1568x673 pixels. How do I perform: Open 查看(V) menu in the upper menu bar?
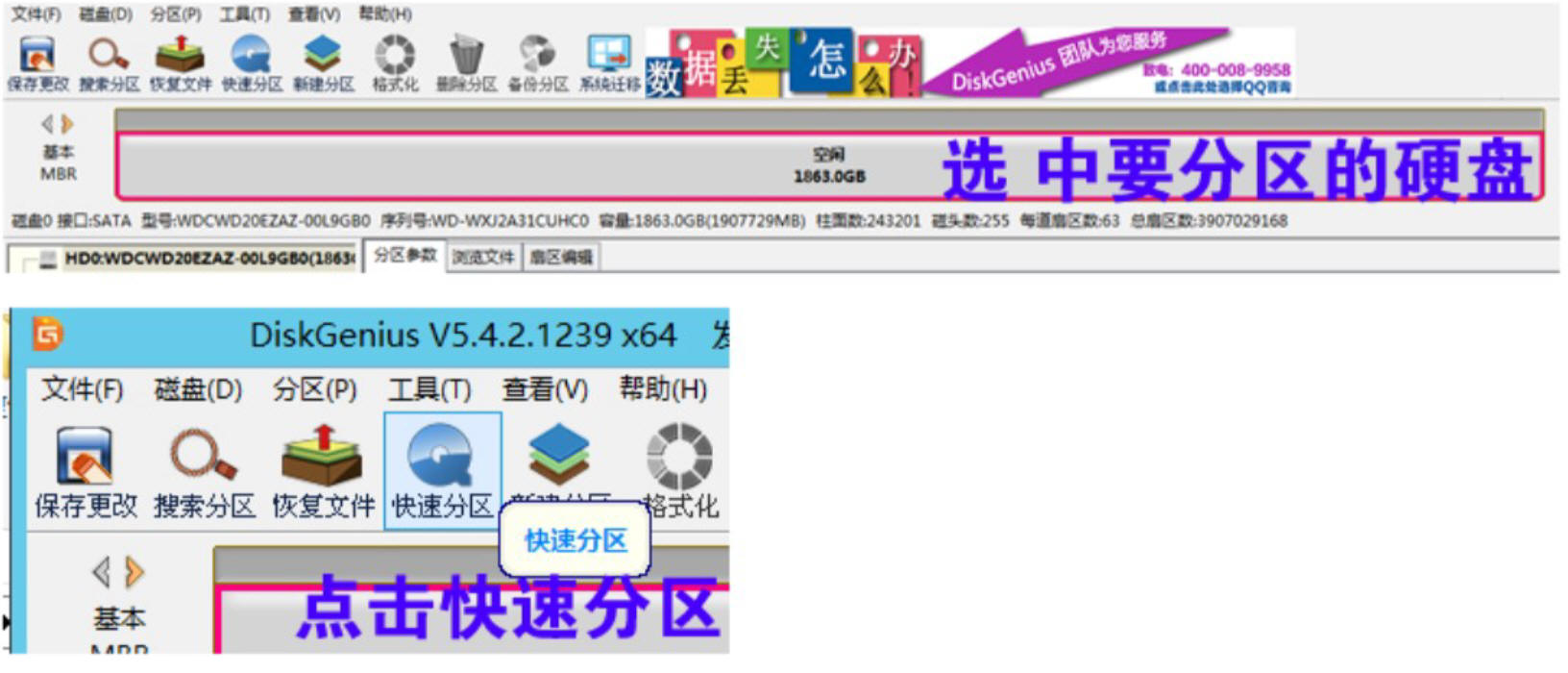click(314, 14)
